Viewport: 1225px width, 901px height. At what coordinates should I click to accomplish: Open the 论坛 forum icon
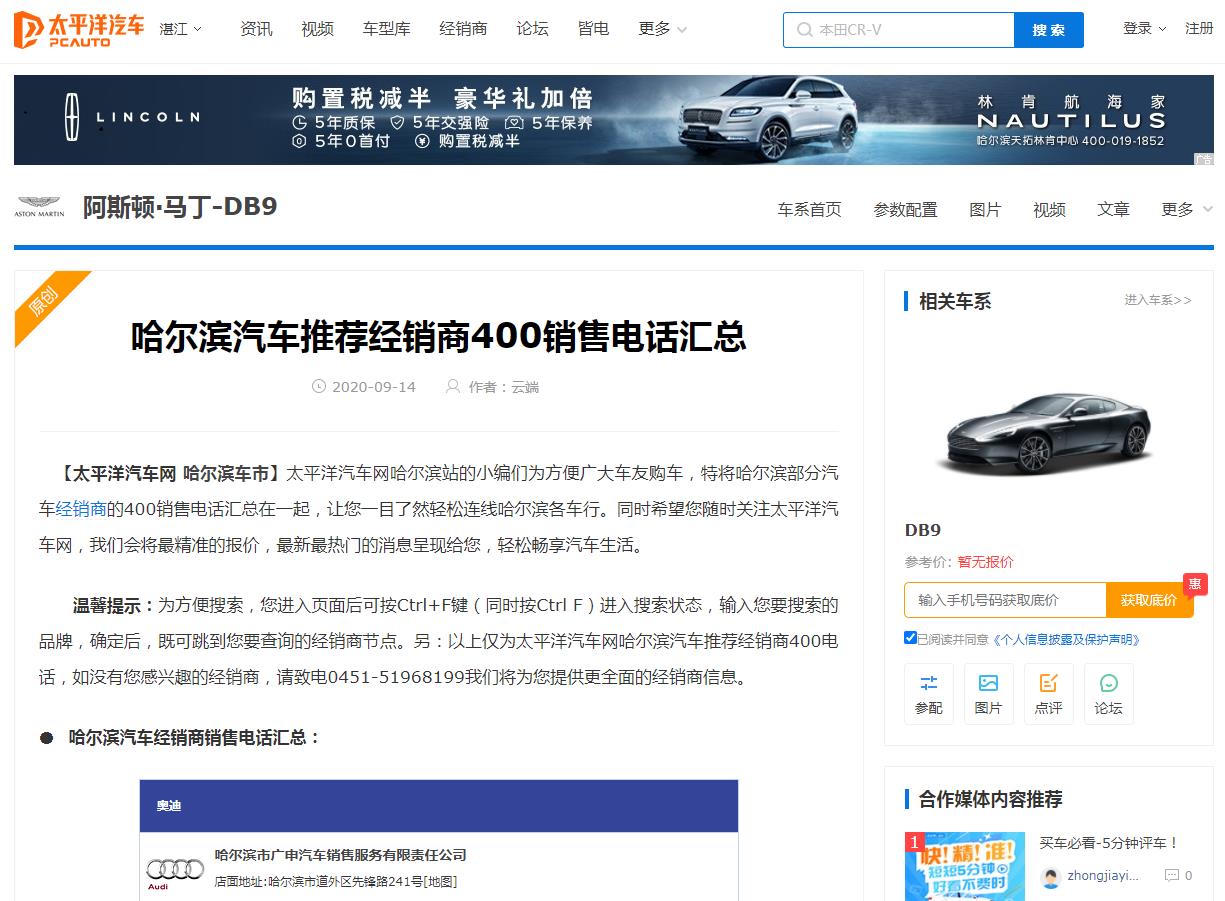[1109, 693]
